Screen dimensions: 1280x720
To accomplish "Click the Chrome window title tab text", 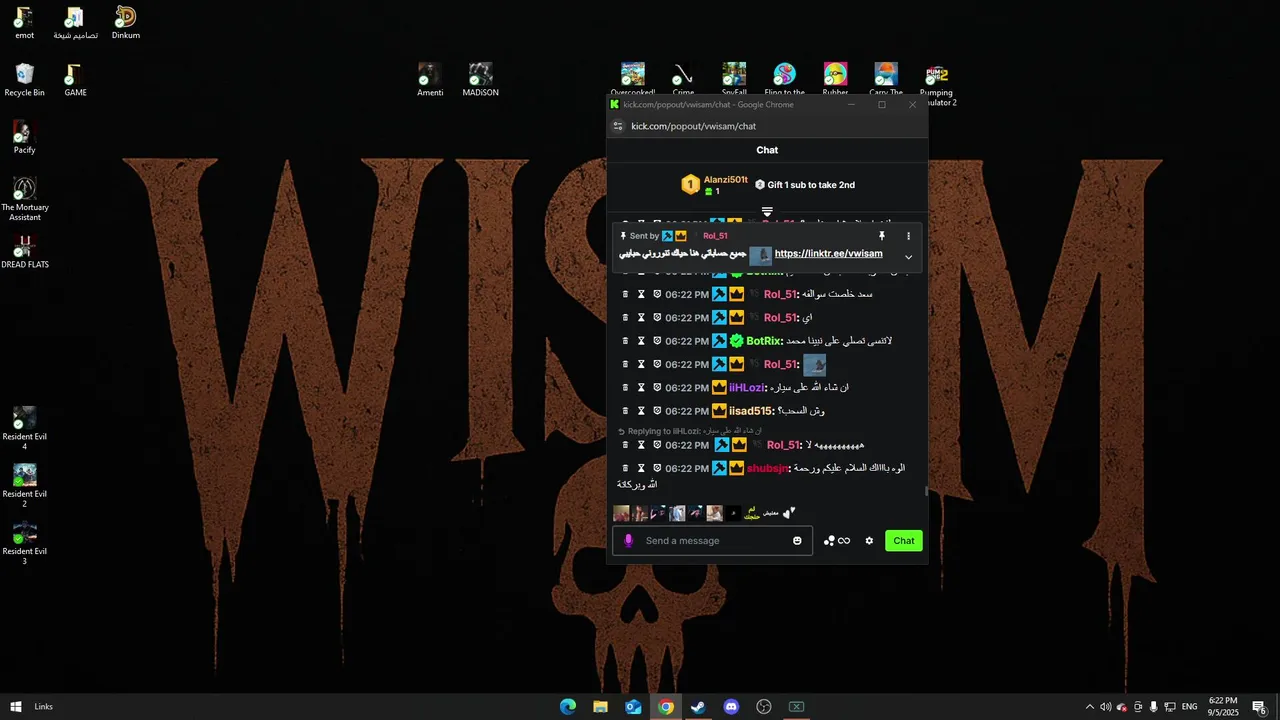I will pos(708,104).
